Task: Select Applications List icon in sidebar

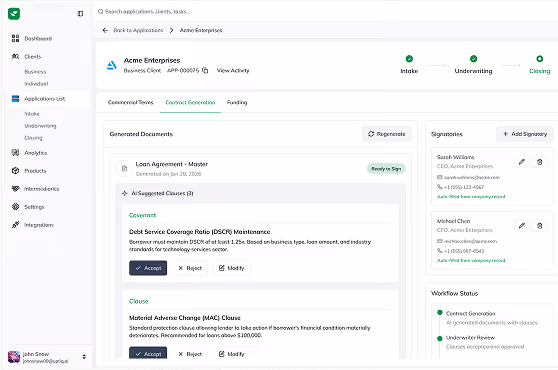Action: (x=15, y=99)
